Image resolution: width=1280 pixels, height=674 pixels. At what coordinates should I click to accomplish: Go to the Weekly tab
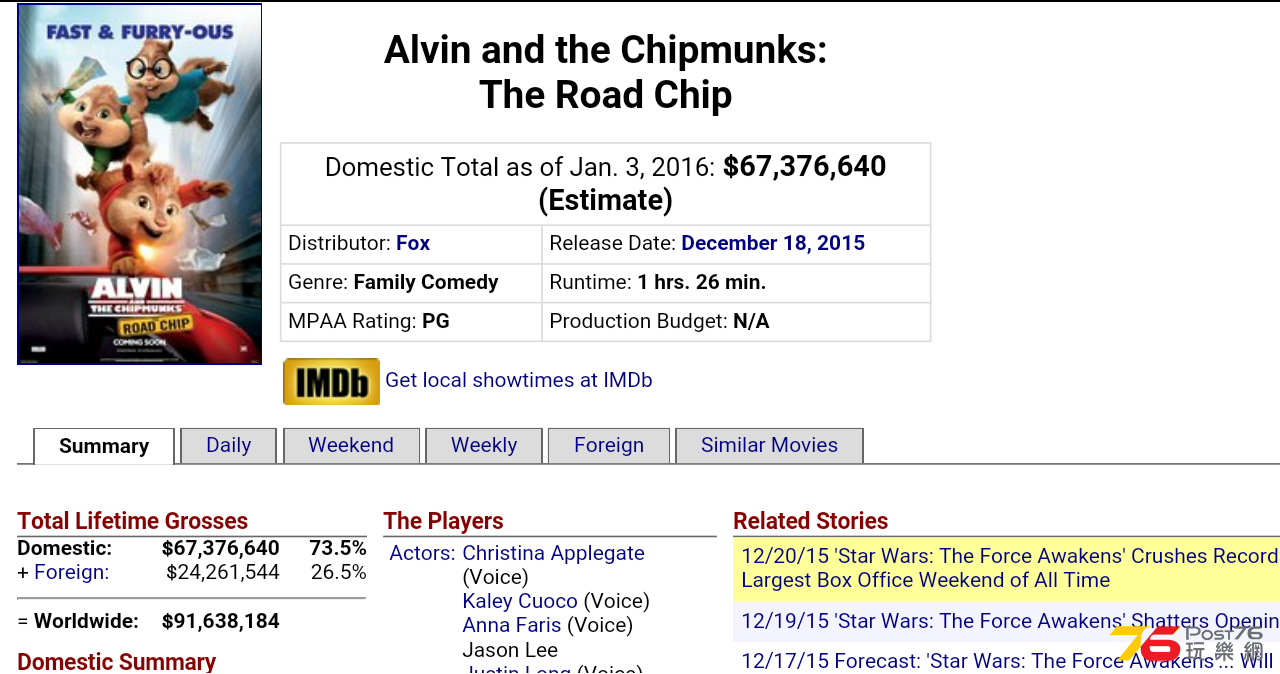(484, 445)
